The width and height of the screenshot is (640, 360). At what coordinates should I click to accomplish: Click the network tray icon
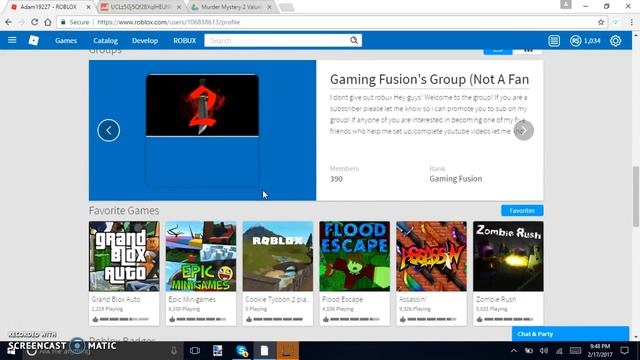(x=559, y=351)
